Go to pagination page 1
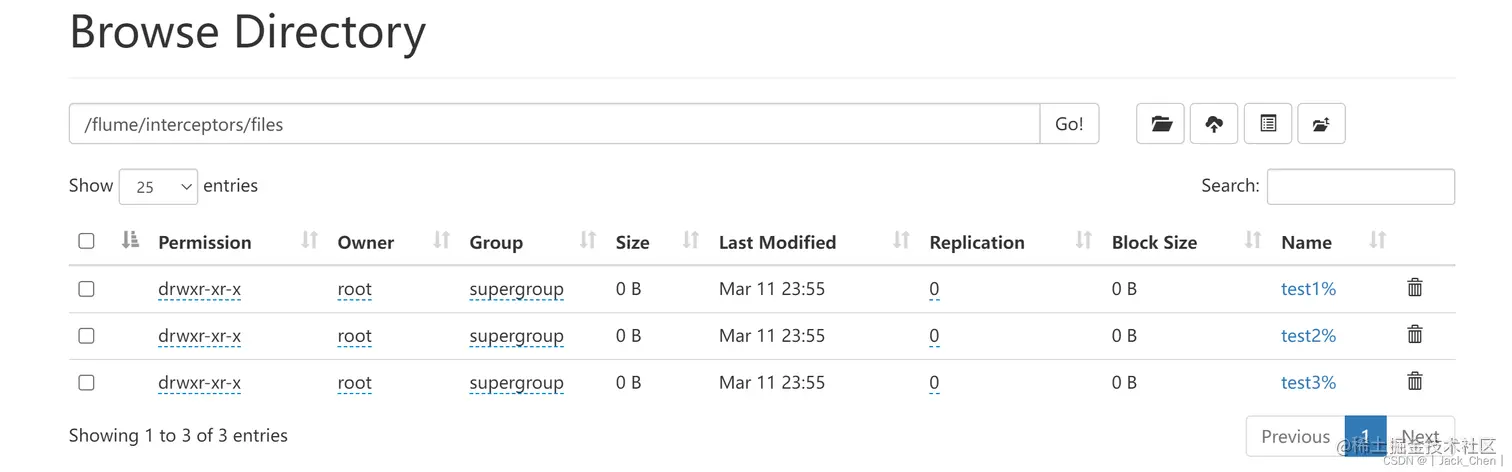The width and height of the screenshot is (1512, 472). [x=1365, y=436]
